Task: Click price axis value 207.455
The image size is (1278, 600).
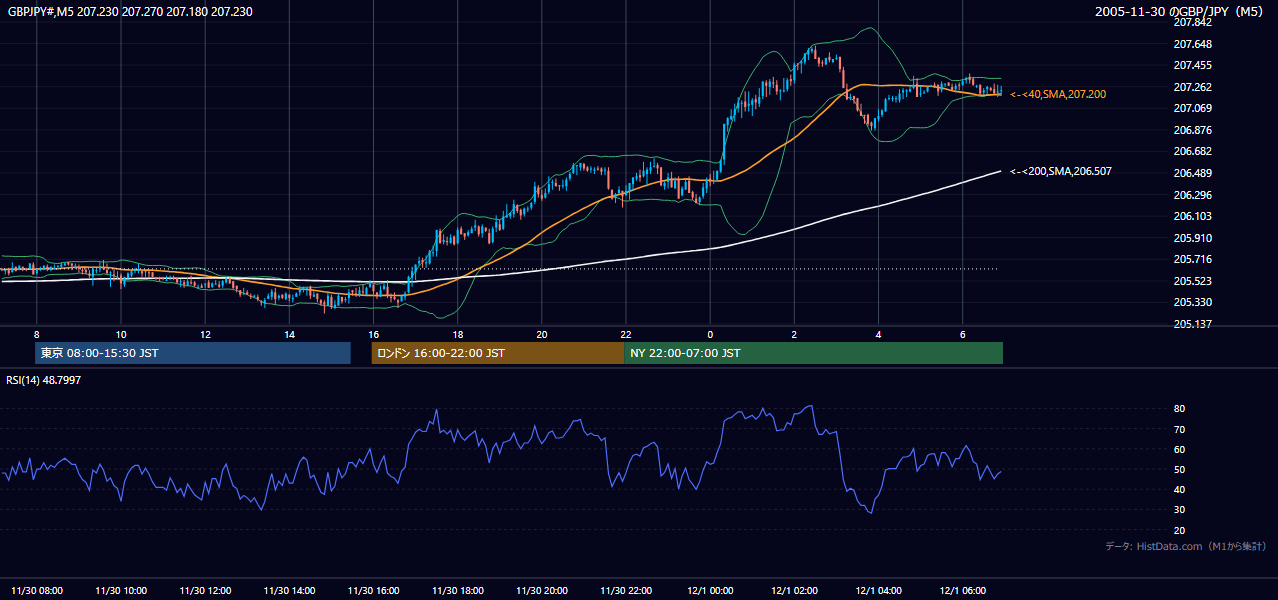Action: click(x=1192, y=65)
